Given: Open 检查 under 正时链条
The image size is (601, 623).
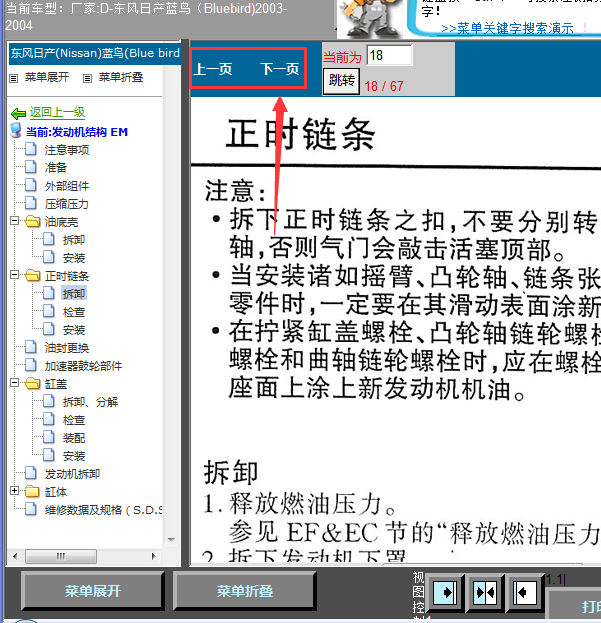Looking at the screenshot, I should pos(74,312).
